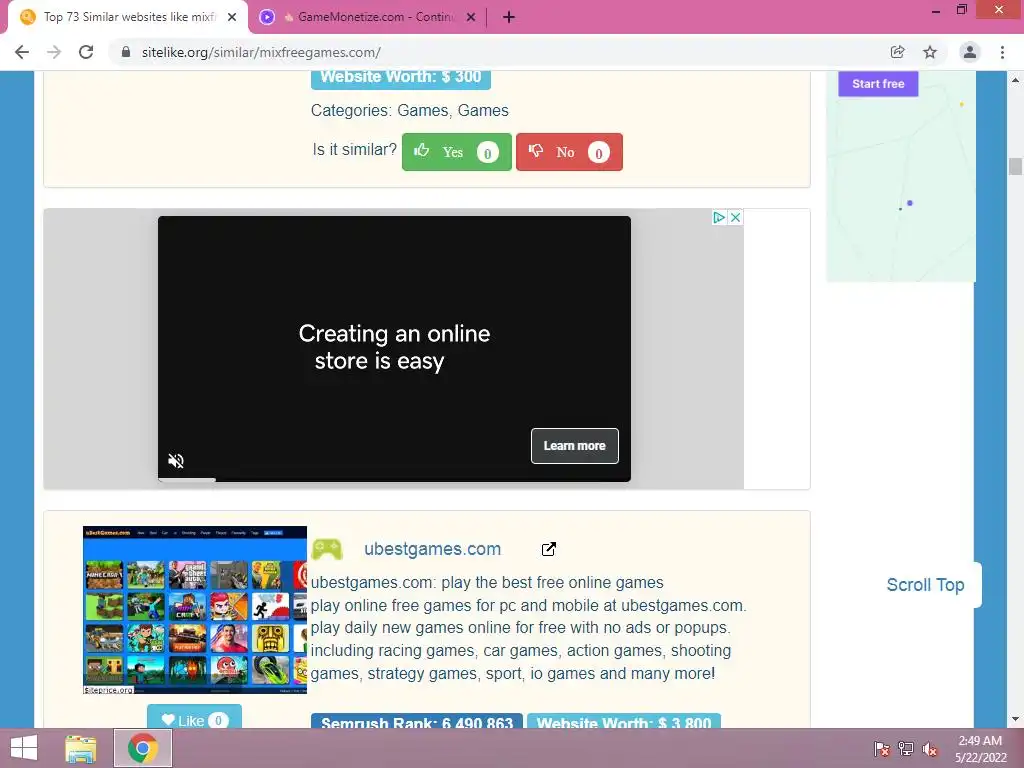Screen dimensions: 1024x768
Task: Click Start free in sidebar ad
Action: tap(878, 84)
